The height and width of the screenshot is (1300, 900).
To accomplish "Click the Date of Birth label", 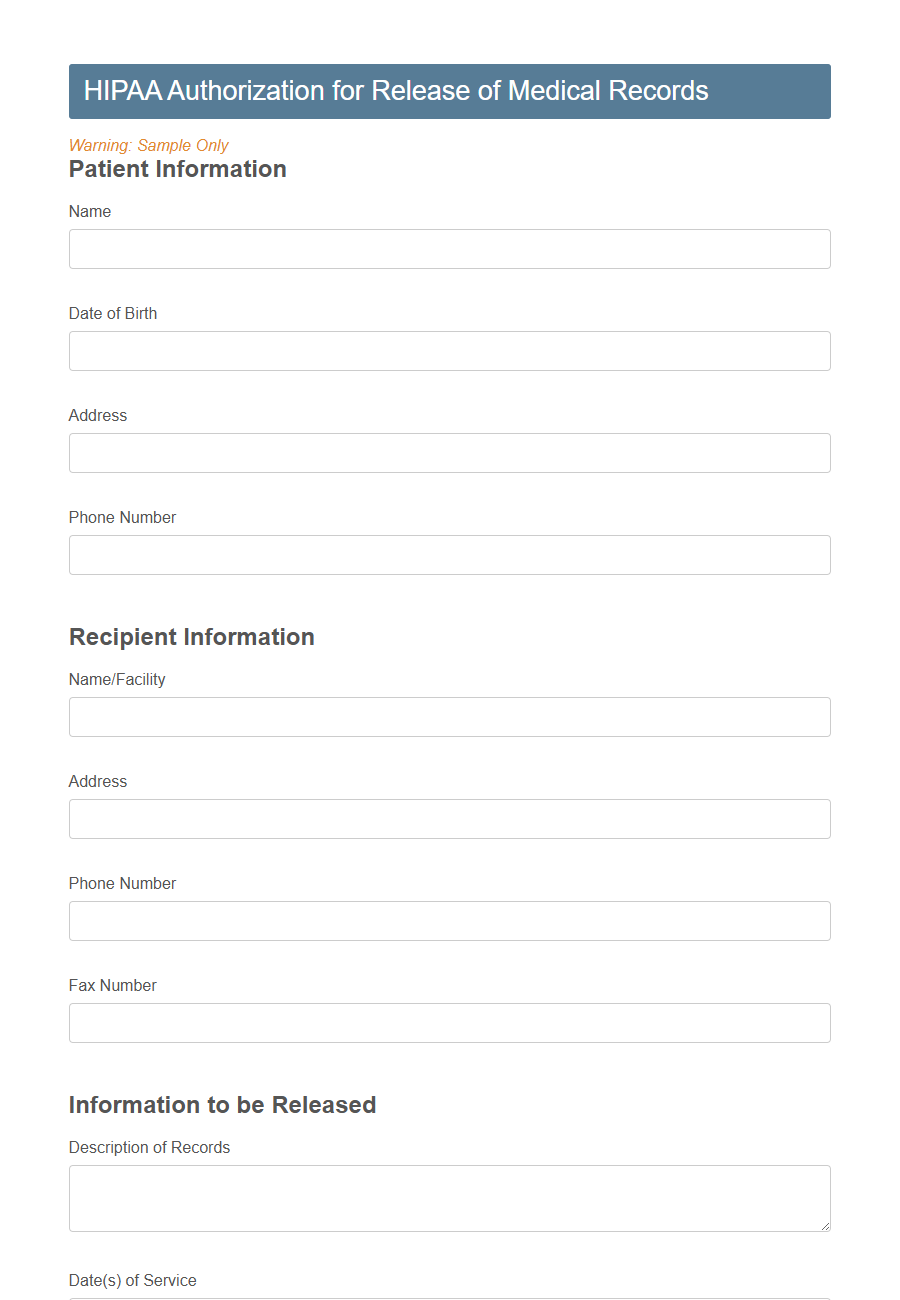I will [x=112, y=313].
